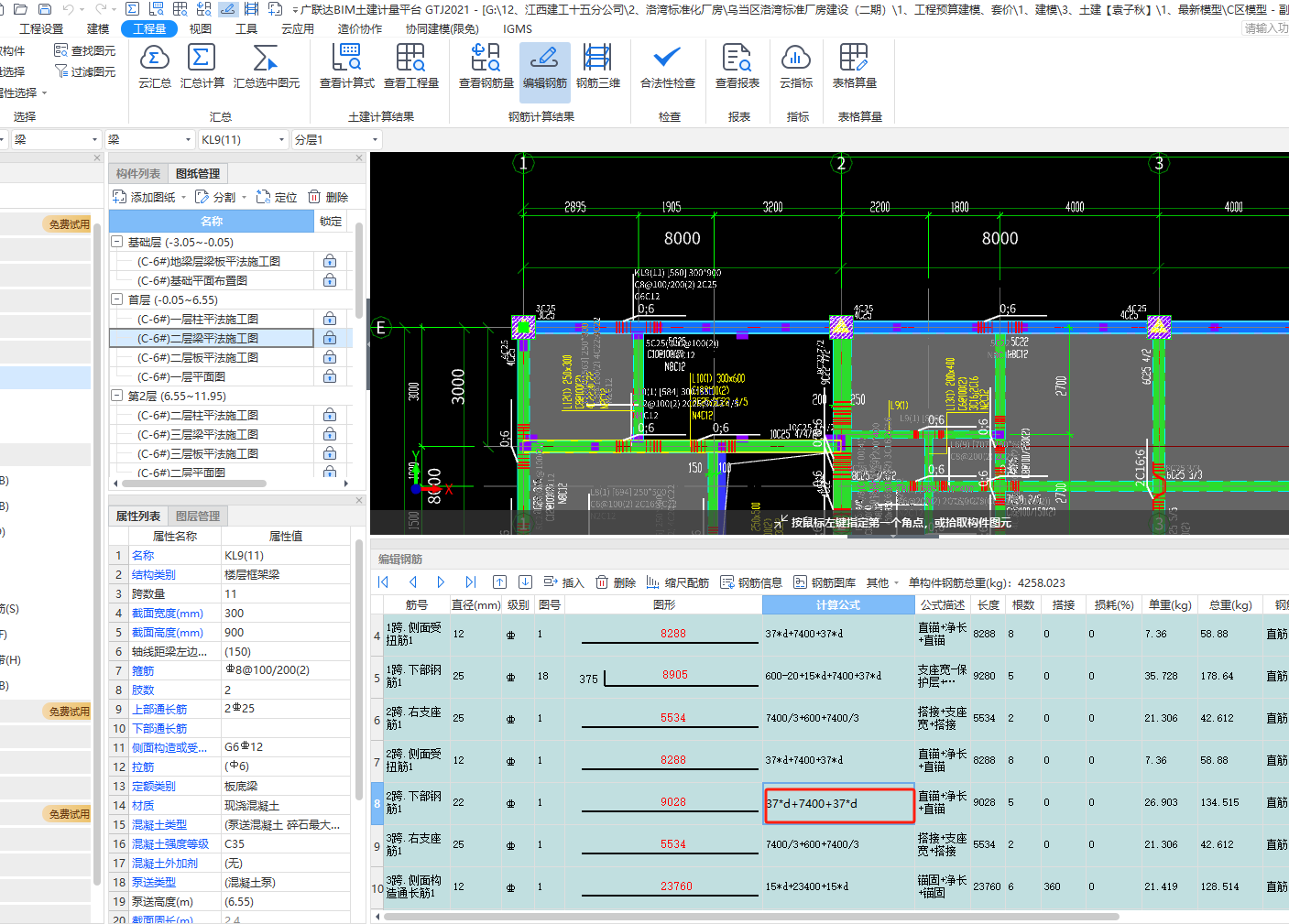This screenshot has width=1289, height=924.
Task: Toggle lock for 一层平面图
Action: point(330,377)
